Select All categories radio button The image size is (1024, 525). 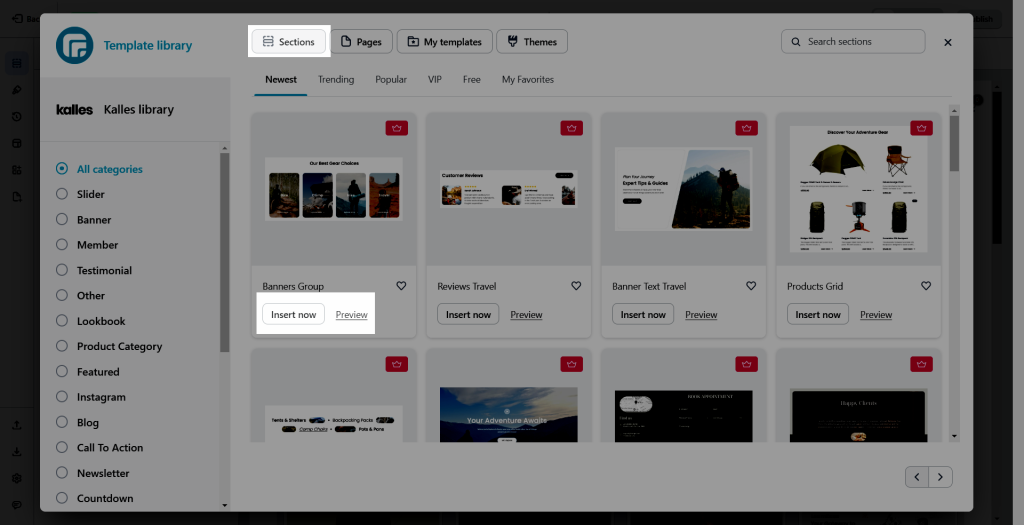click(x=62, y=168)
